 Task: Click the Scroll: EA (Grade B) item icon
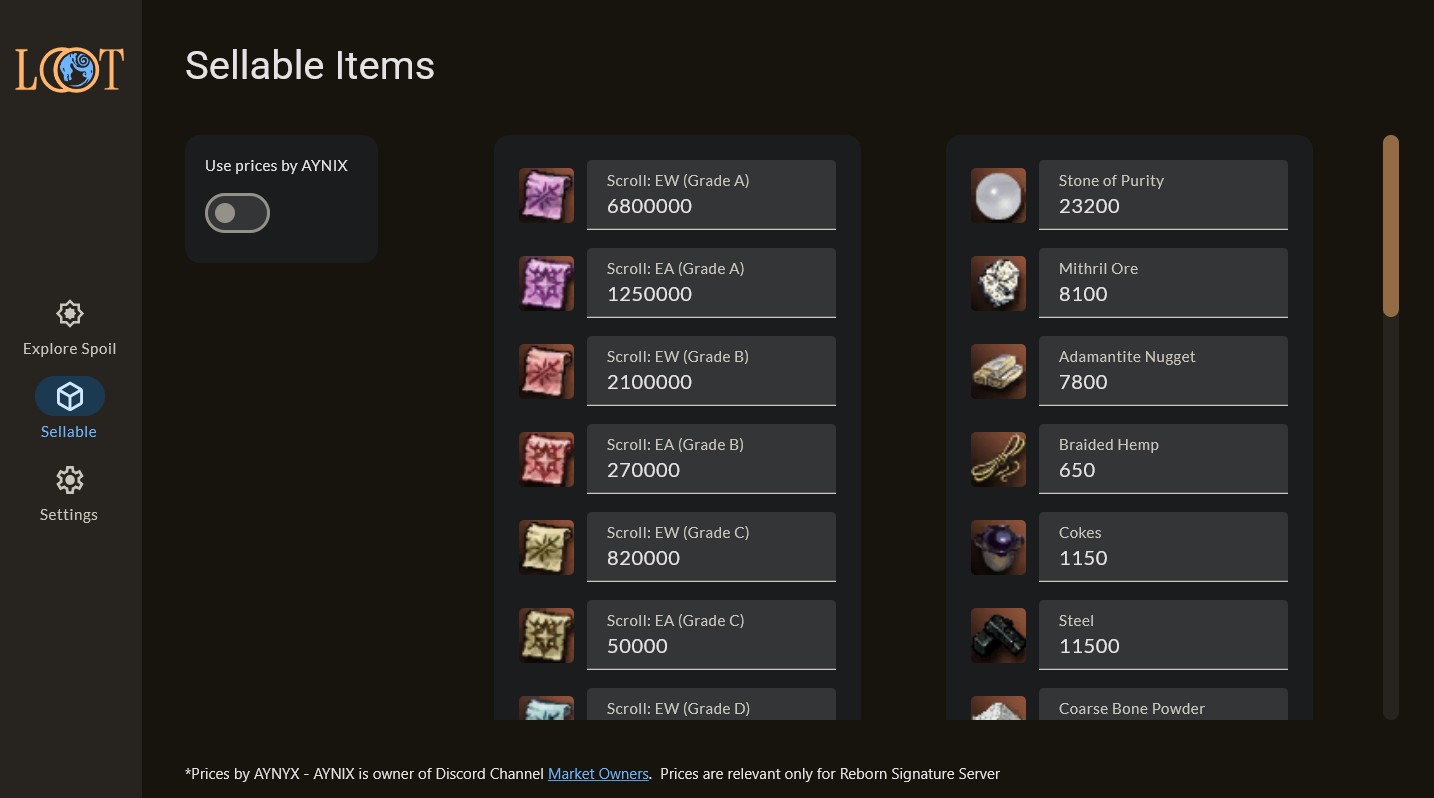pyautogui.click(x=546, y=459)
